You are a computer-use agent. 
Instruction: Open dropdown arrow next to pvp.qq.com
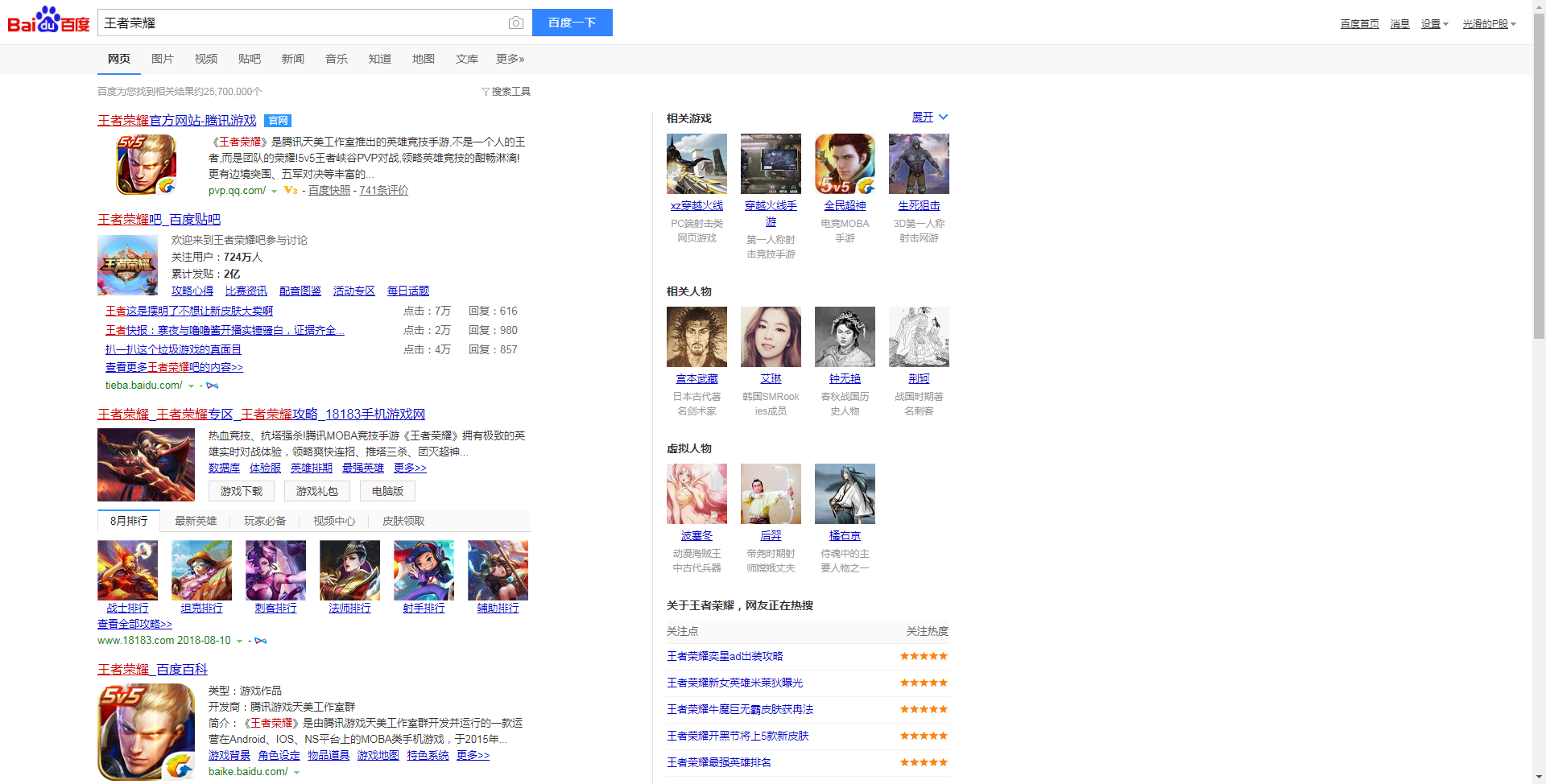coord(274,192)
